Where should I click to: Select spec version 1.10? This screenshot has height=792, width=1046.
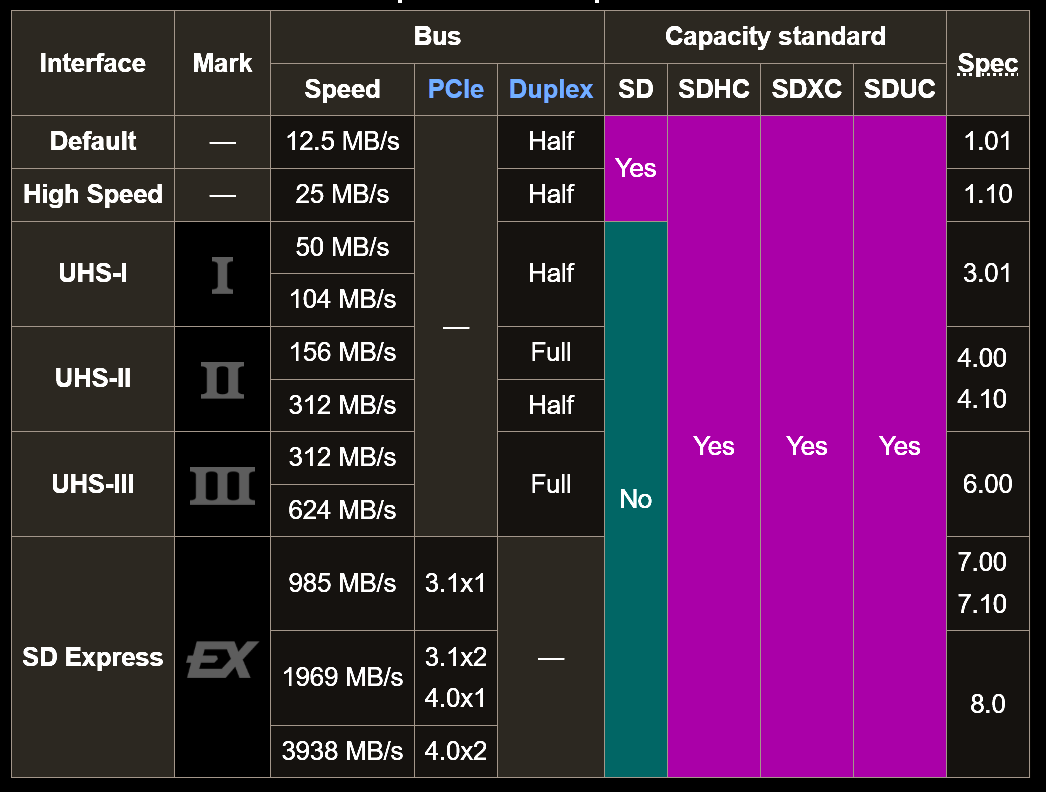click(987, 194)
